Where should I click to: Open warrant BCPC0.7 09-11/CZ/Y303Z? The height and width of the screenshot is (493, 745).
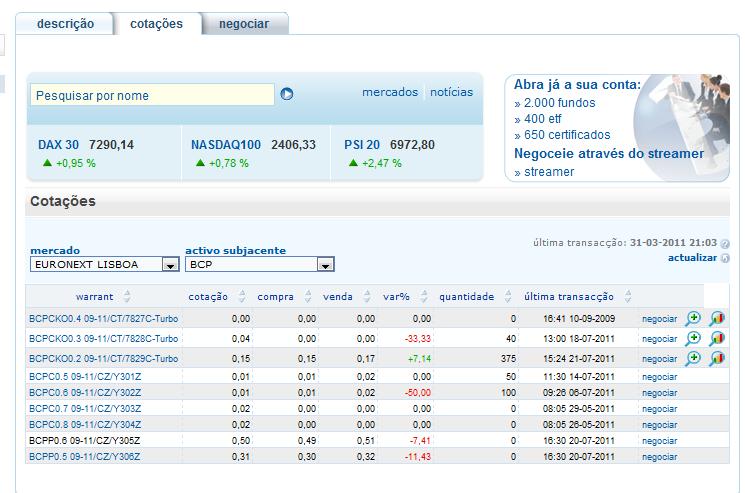coord(85,409)
